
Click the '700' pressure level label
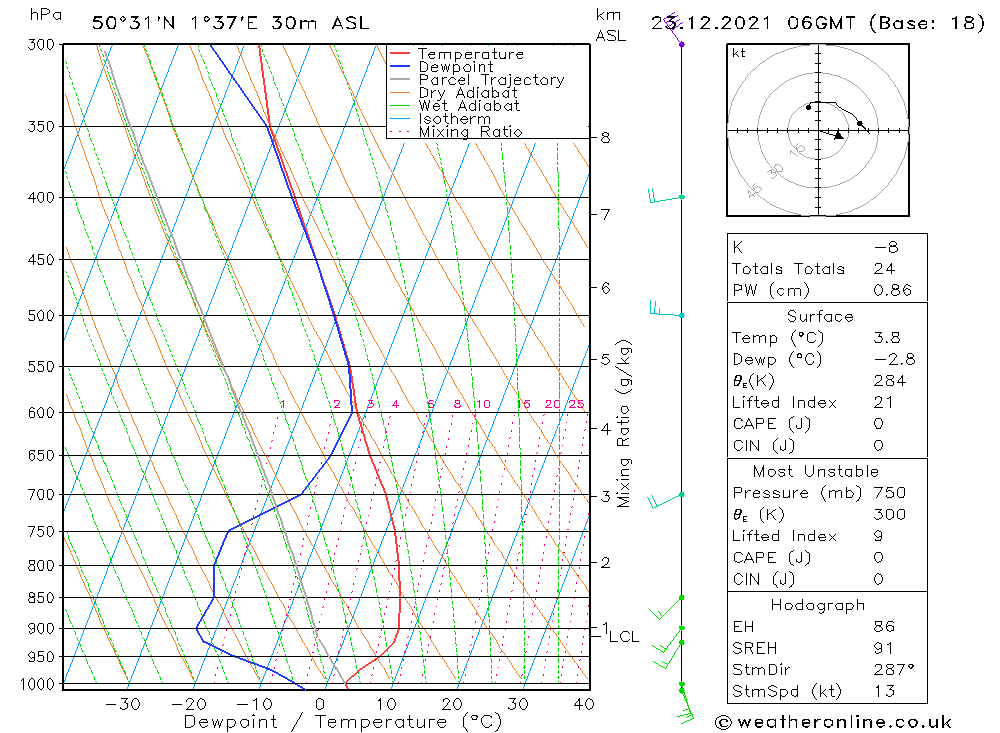(x=41, y=494)
